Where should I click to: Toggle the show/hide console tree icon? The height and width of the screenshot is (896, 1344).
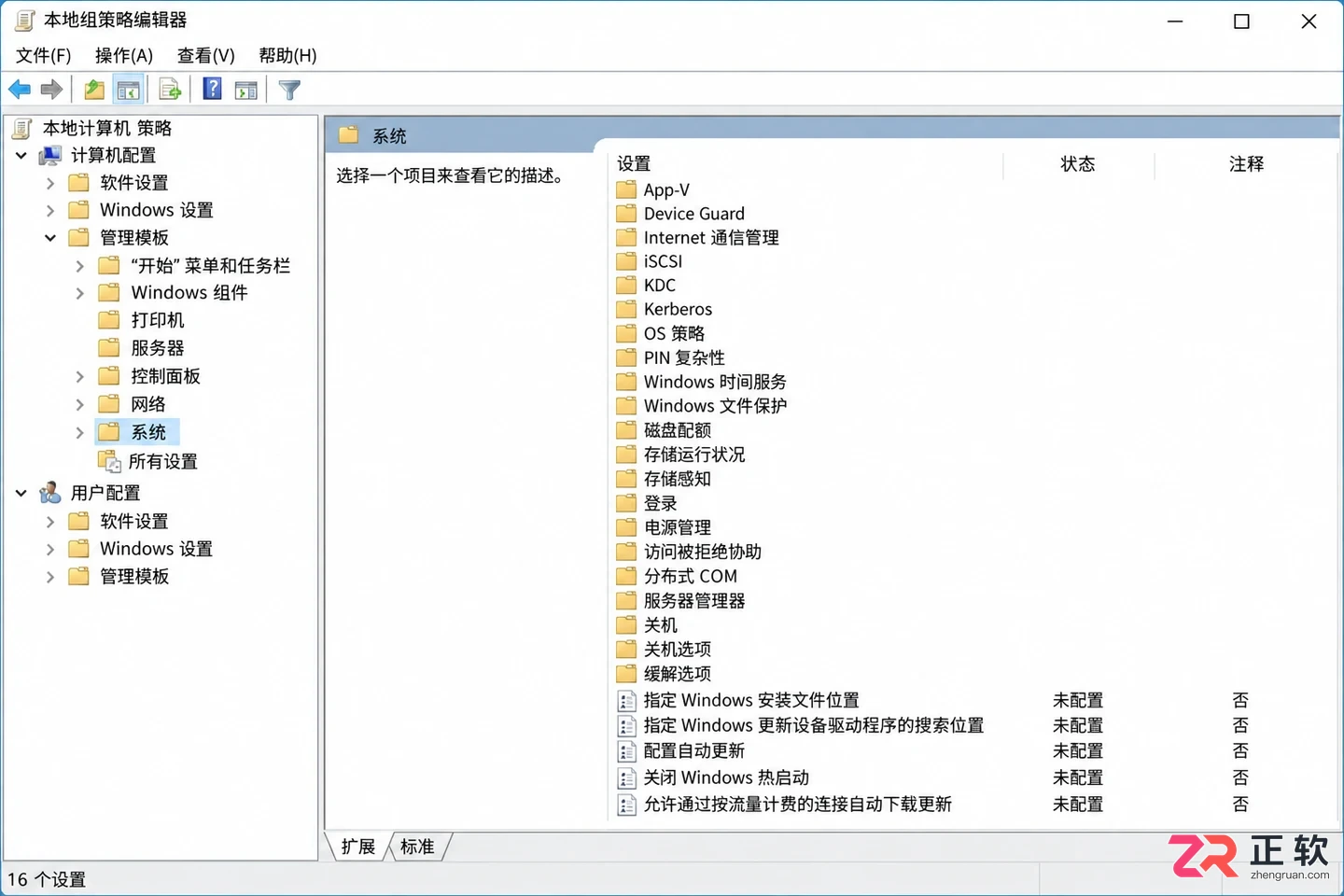(128, 90)
